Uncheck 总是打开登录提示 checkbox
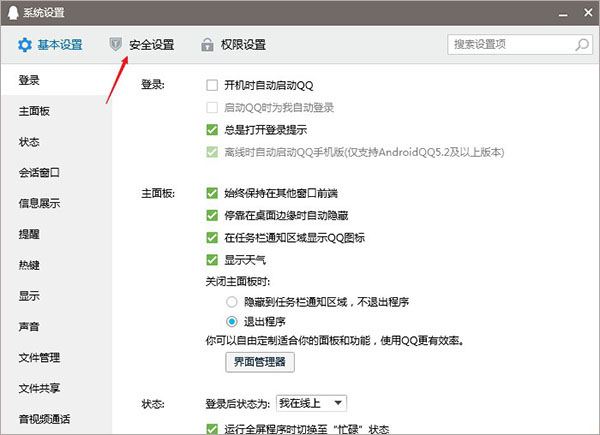This screenshot has height=435, width=600. point(211,129)
